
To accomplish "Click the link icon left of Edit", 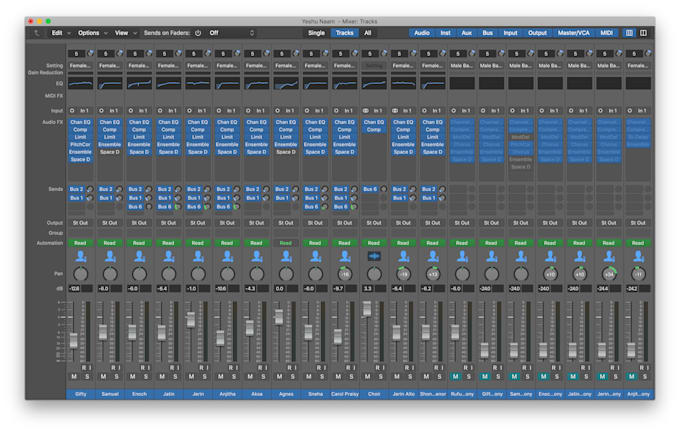I will (x=37, y=33).
